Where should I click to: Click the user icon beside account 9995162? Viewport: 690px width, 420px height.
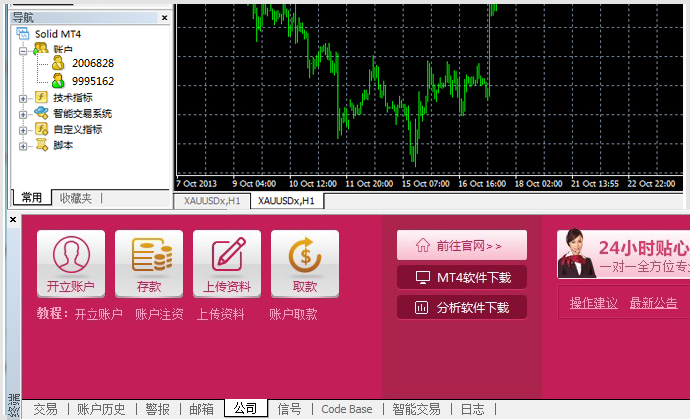[x=58, y=81]
